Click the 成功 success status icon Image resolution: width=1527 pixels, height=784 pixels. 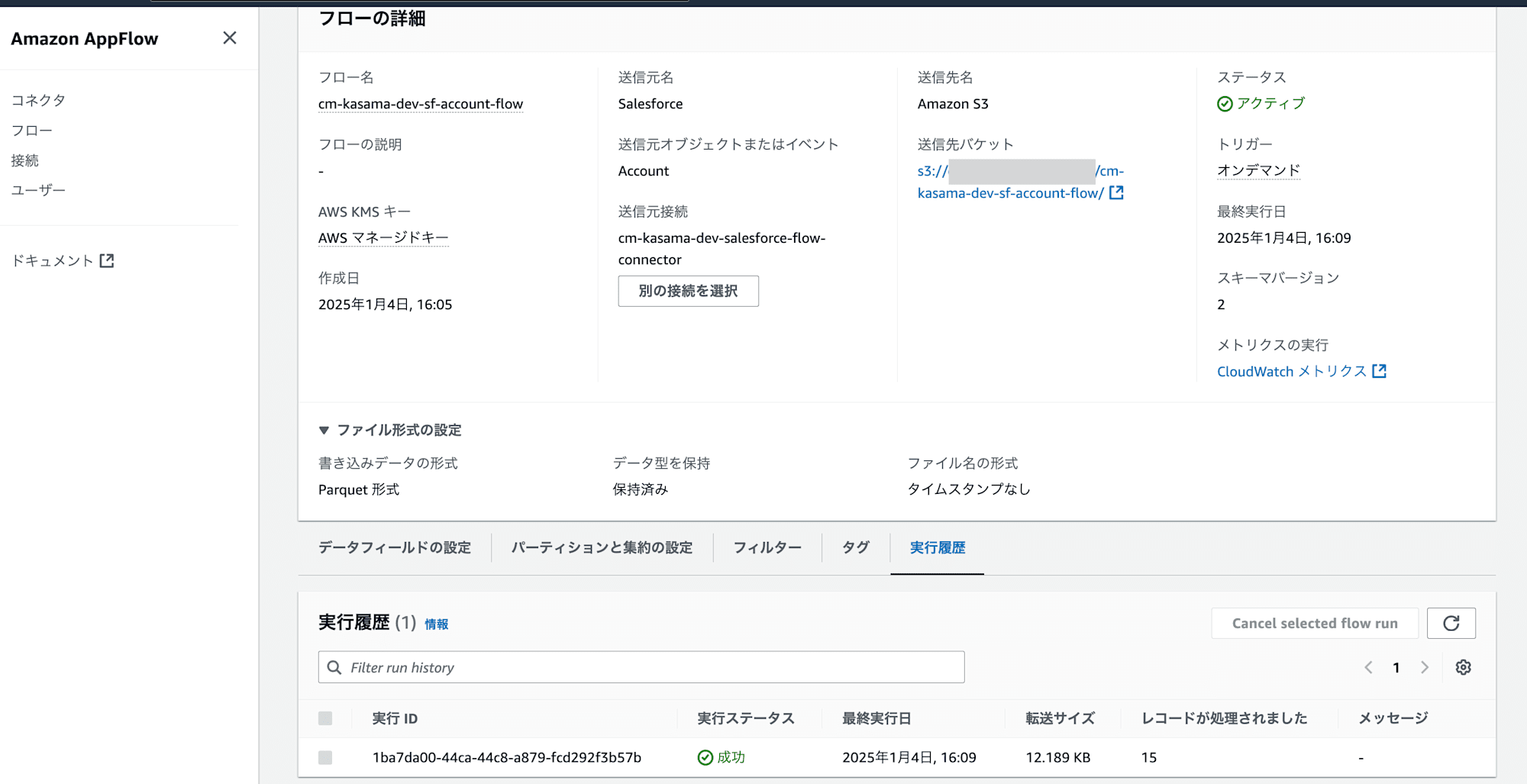[x=705, y=757]
